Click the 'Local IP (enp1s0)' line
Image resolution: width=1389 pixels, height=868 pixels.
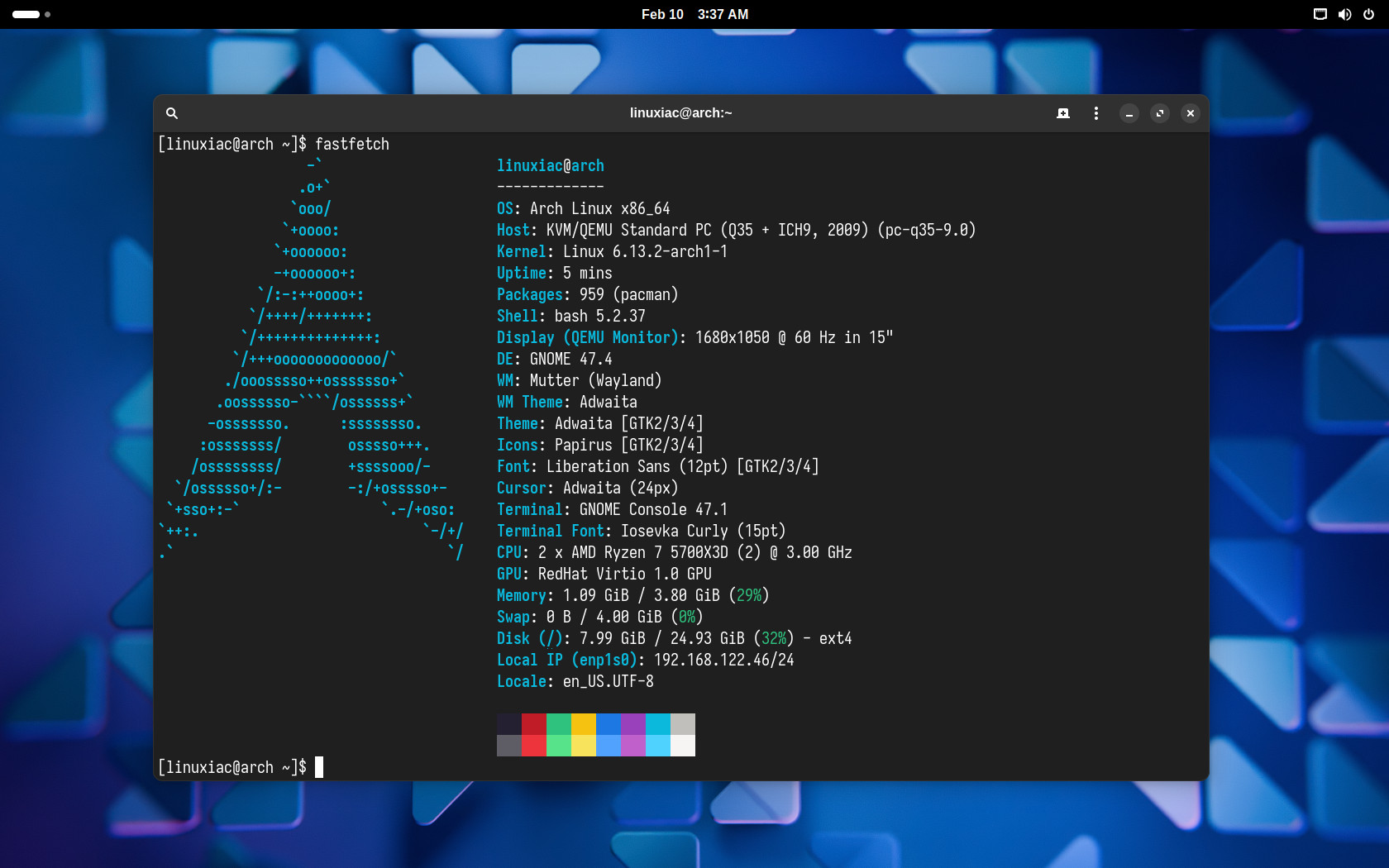pos(646,660)
